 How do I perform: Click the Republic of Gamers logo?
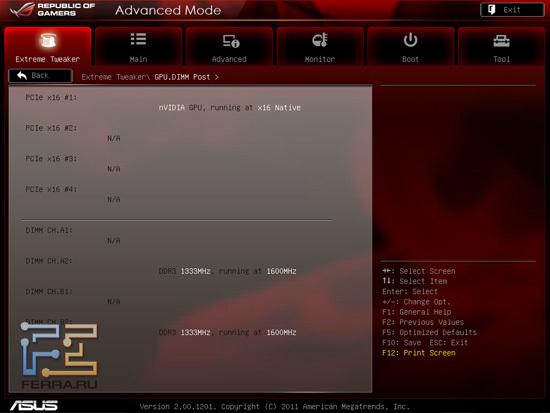53,10
